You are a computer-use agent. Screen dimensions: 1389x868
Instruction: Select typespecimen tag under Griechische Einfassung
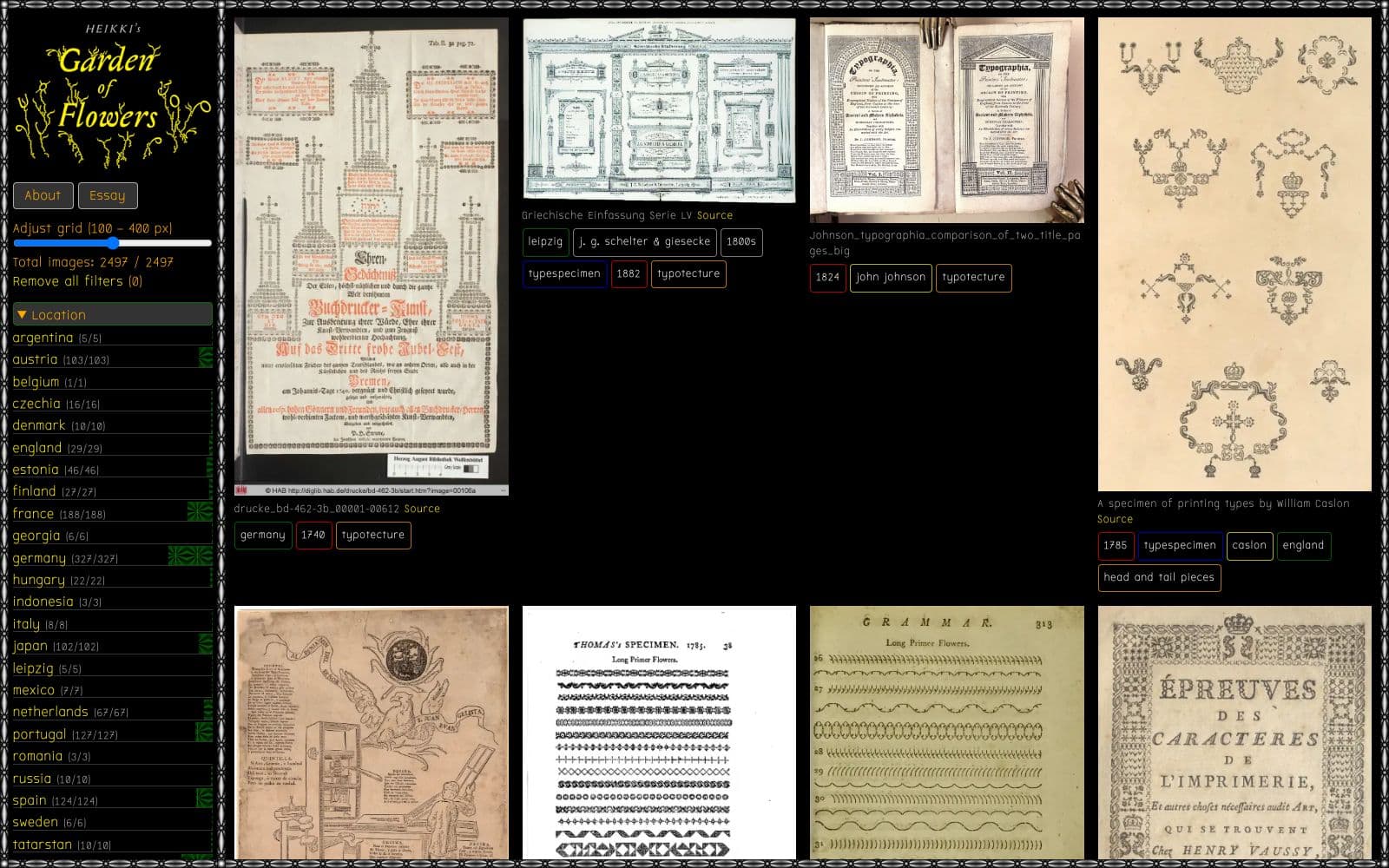click(564, 273)
